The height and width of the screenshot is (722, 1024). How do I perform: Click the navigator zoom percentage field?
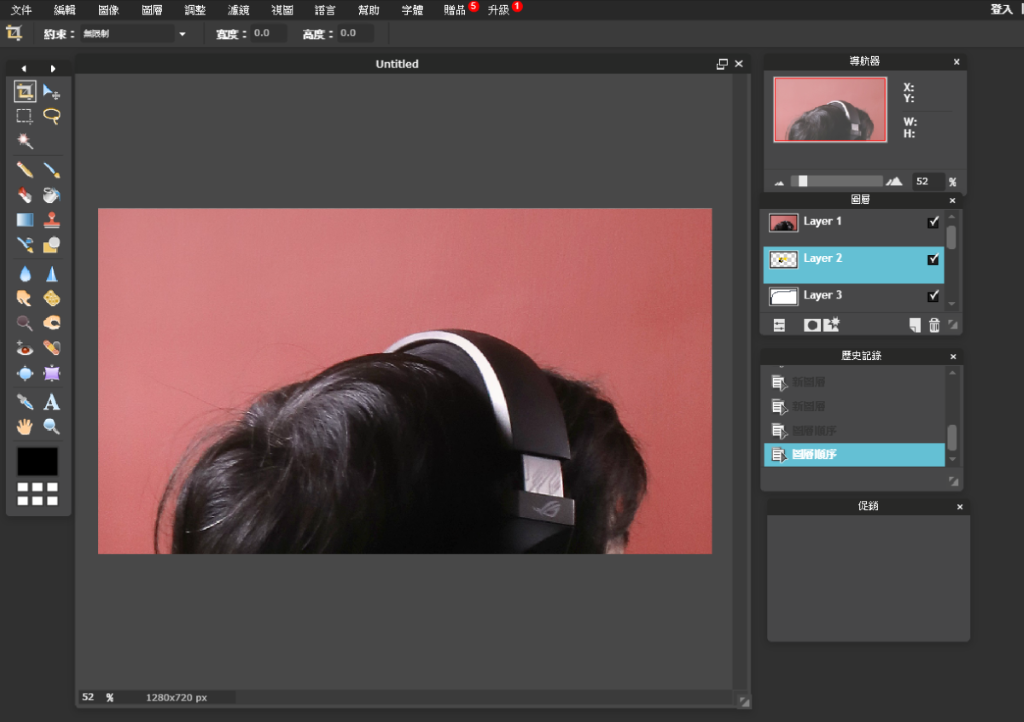[x=927, y=181]
